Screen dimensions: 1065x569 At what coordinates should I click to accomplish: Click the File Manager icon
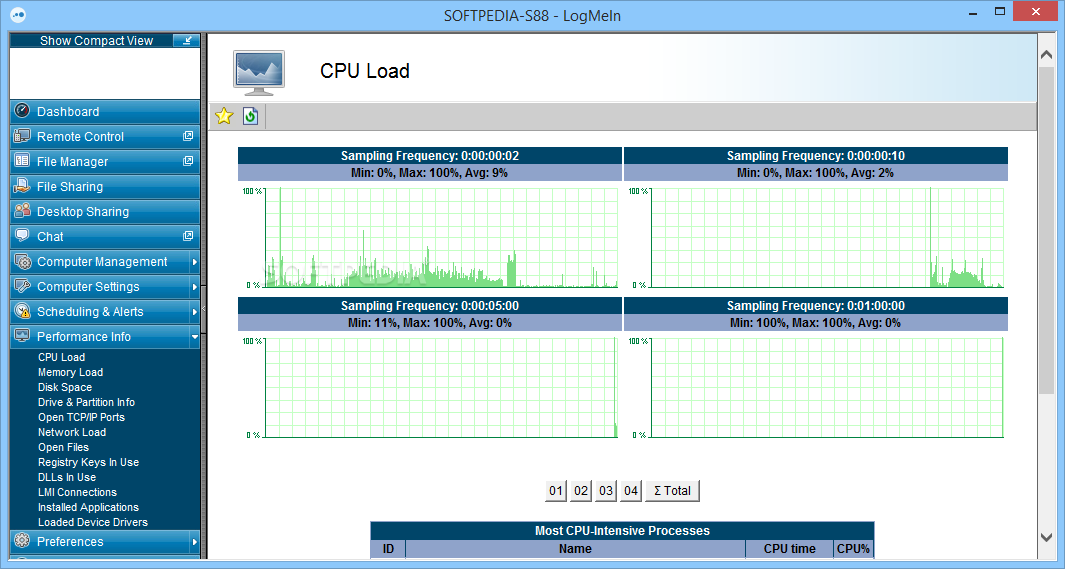(22, 161)
